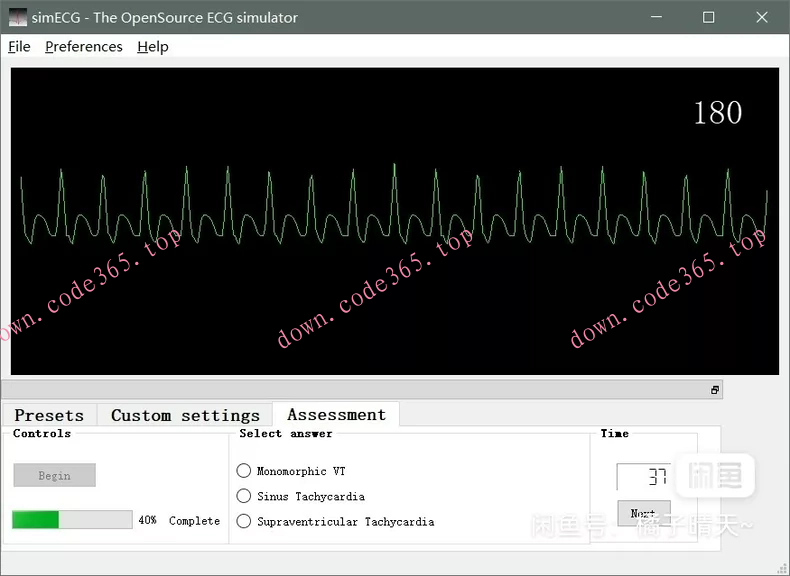Switch to the Presets tab
The width and height of the screenshot is (790, 576).
[x=49, y=415]
